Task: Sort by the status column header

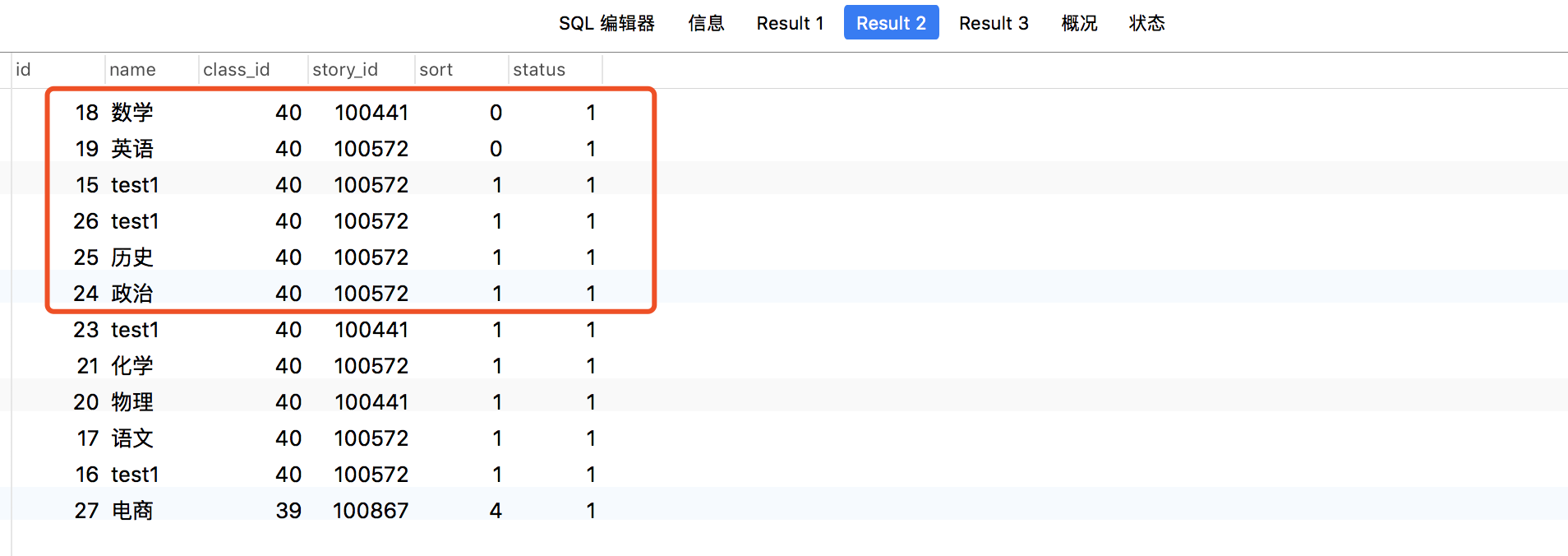Action: 538,70
